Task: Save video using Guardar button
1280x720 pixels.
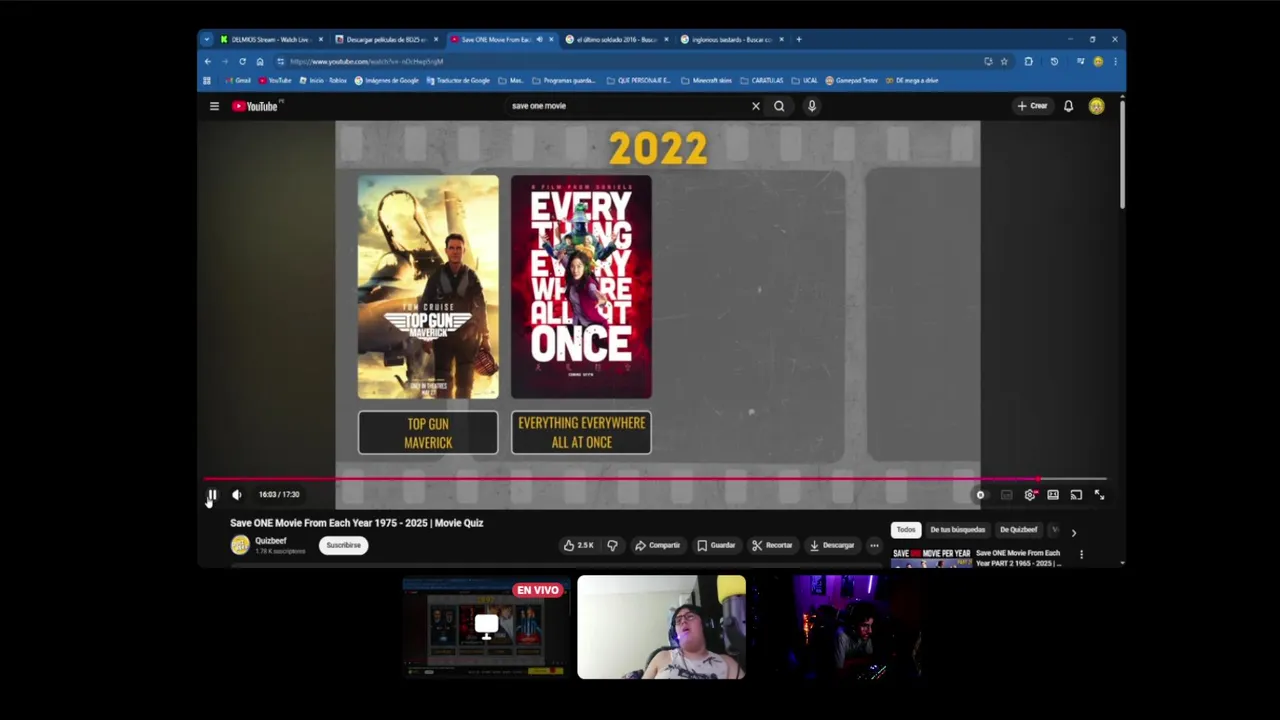Action: 716,545
